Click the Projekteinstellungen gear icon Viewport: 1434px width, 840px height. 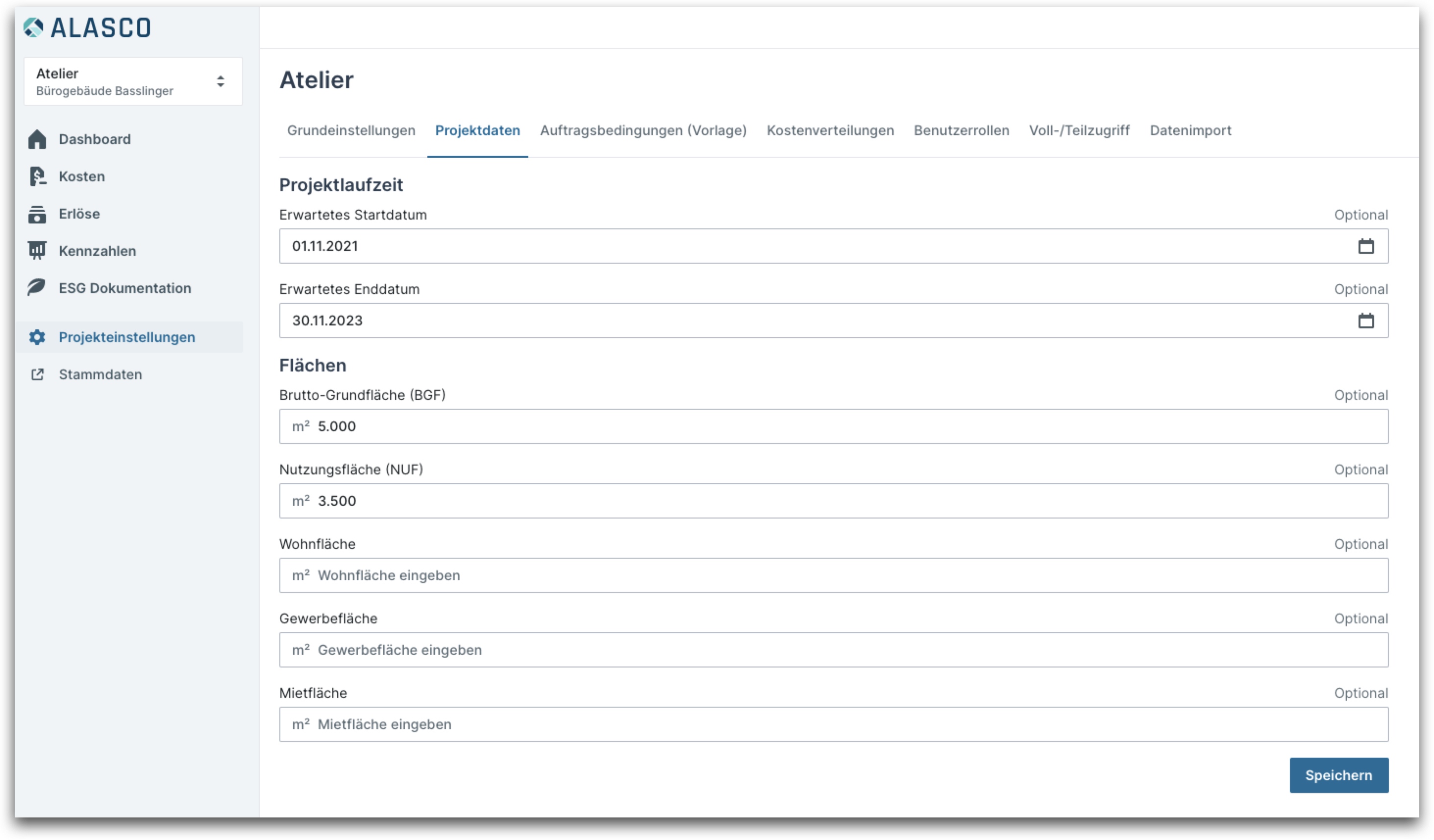(37, 338)
